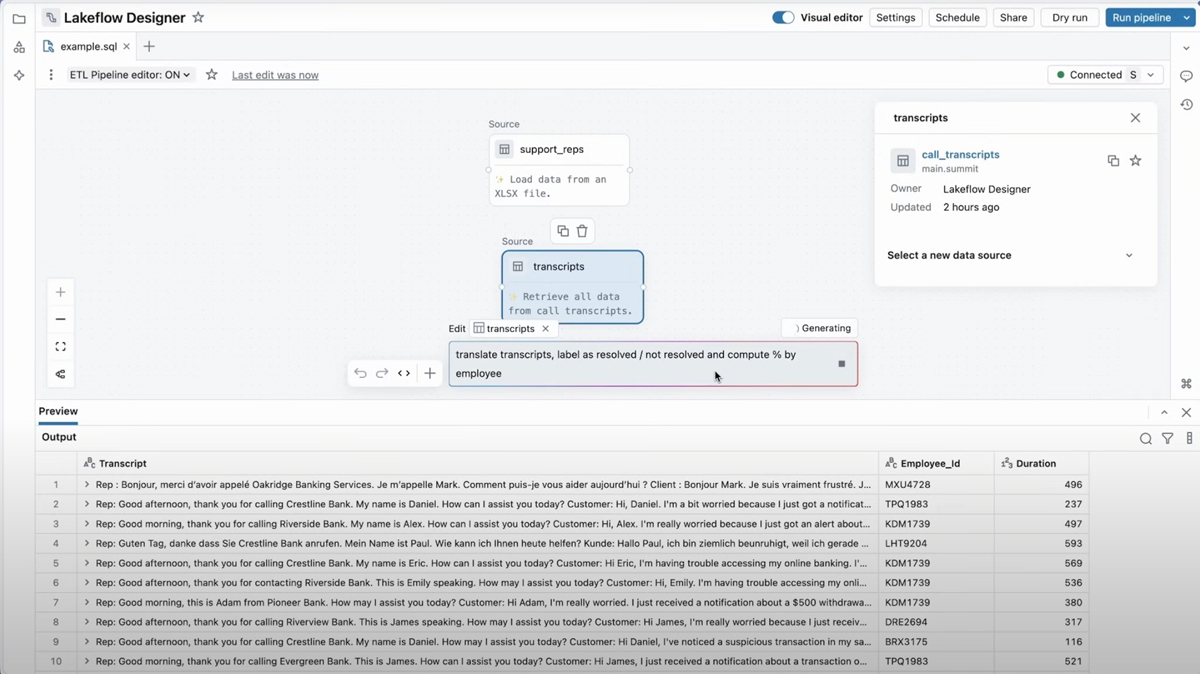Image resolution: width=1200 pixels, height=674 pixels.
Task: Undo the last edit in toolbar
Action: 360,373
